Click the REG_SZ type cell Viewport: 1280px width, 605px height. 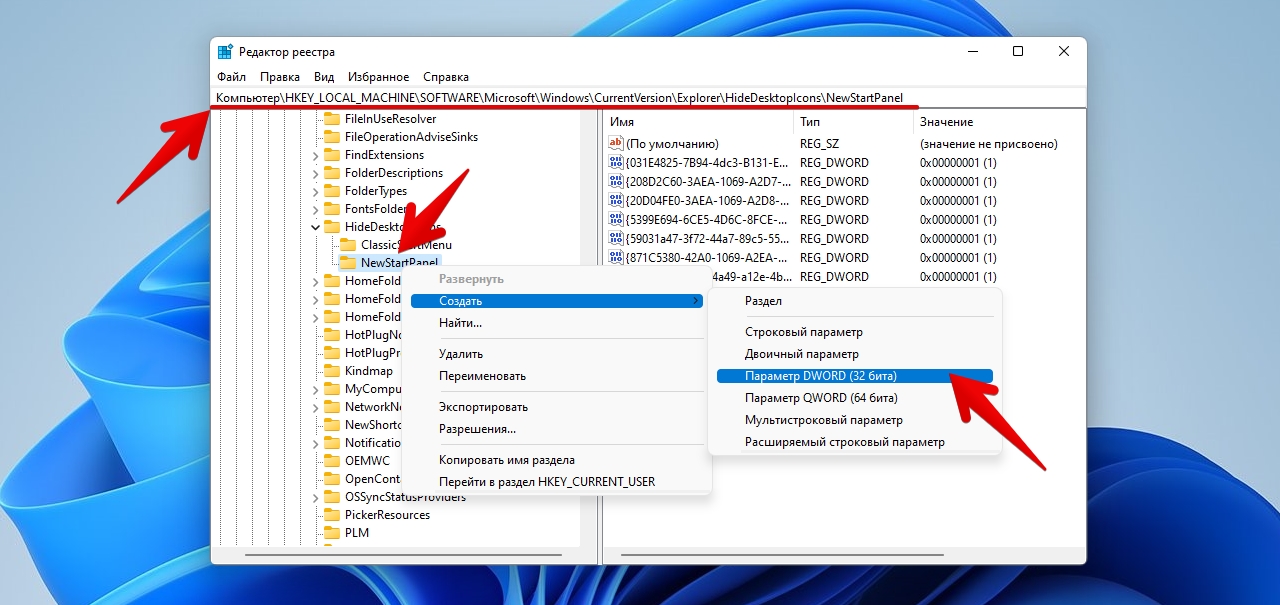coord(820,144)
